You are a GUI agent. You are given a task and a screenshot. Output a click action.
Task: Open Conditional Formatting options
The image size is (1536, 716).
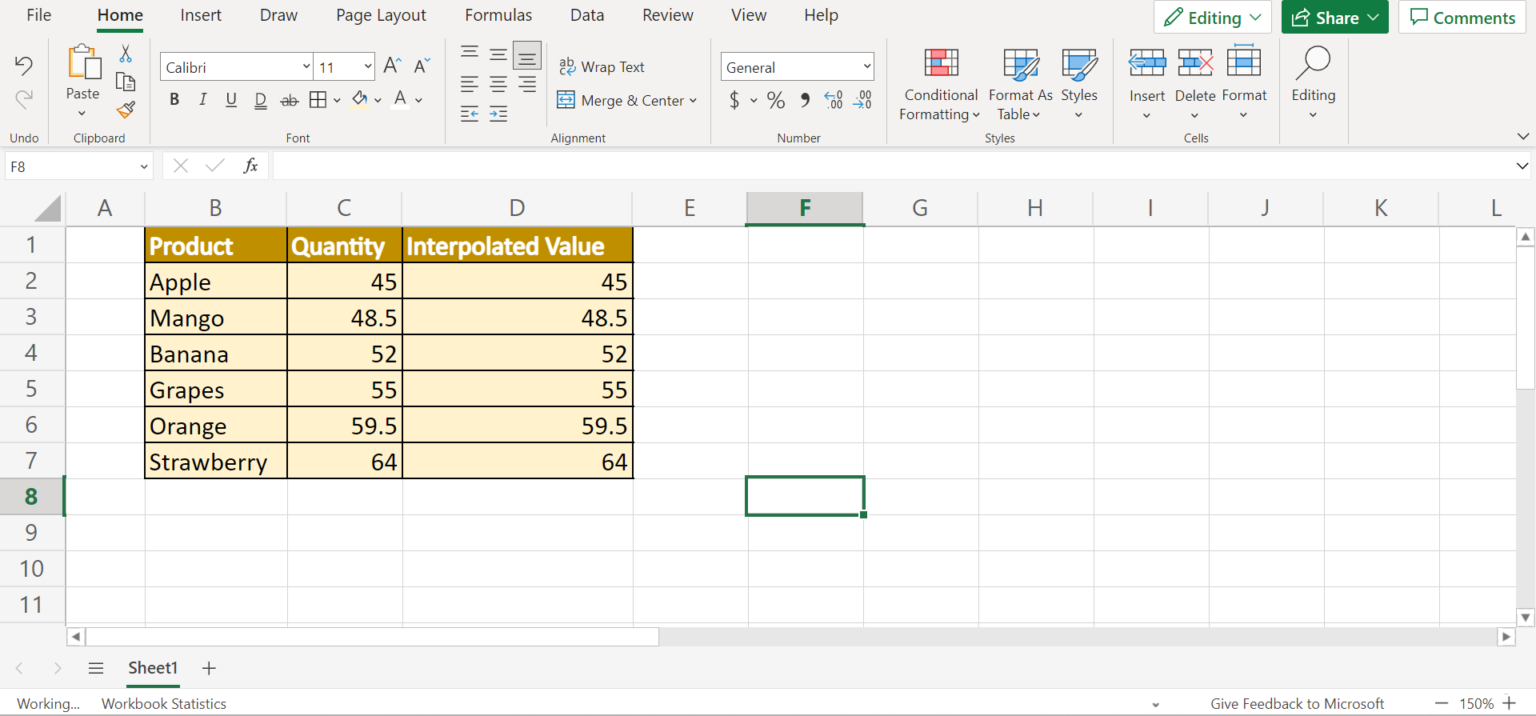click(x=938, y=85)
